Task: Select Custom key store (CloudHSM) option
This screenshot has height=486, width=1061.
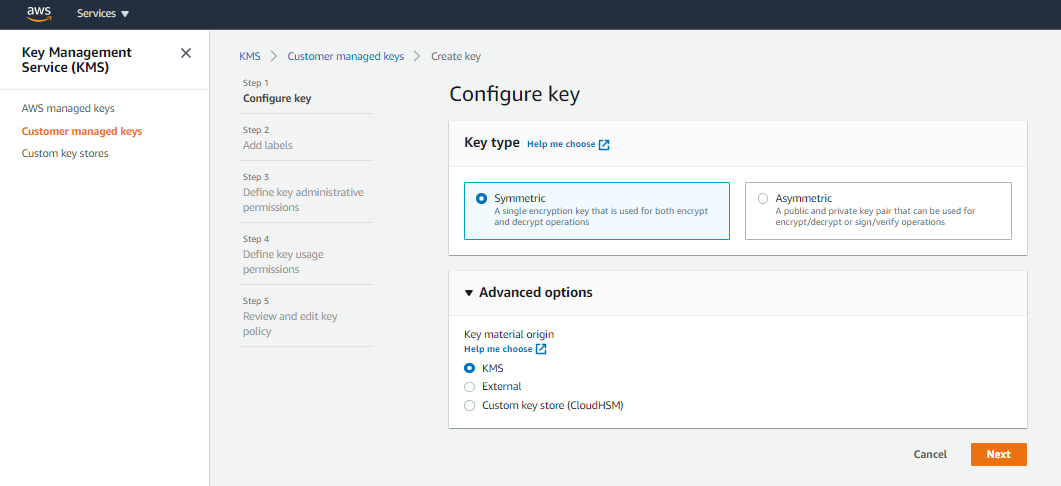Action: tap(470, 406)
